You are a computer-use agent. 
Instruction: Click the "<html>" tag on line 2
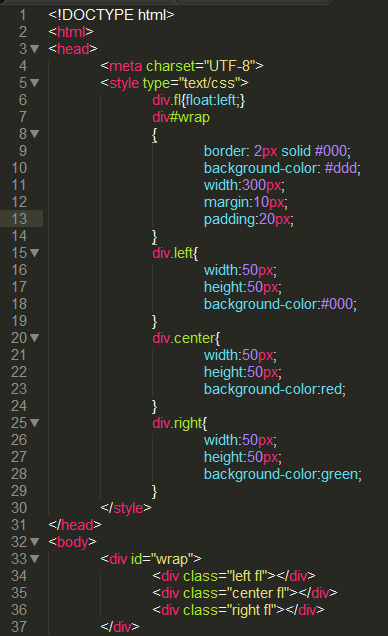pyautogui.click(x=71, y=32)
